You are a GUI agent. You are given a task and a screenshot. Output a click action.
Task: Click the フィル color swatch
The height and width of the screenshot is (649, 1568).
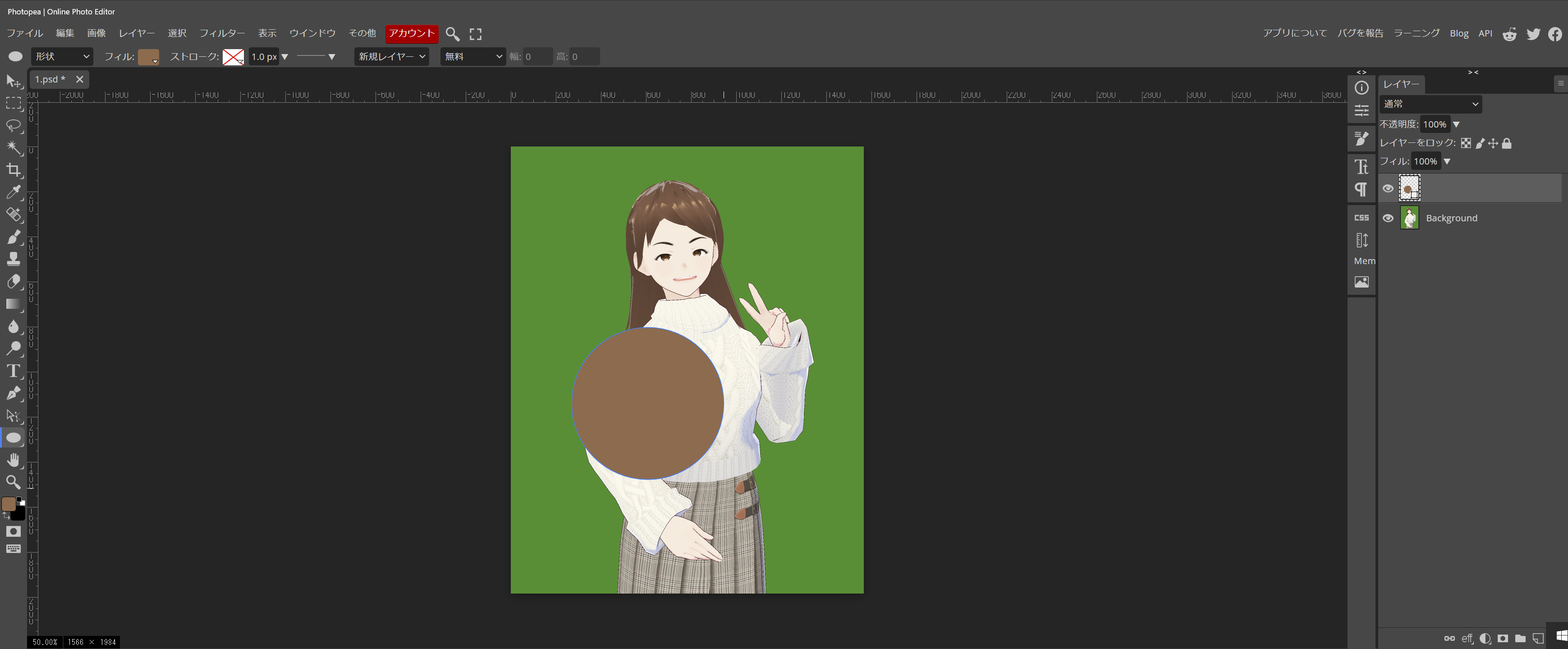tap(148, 57)
